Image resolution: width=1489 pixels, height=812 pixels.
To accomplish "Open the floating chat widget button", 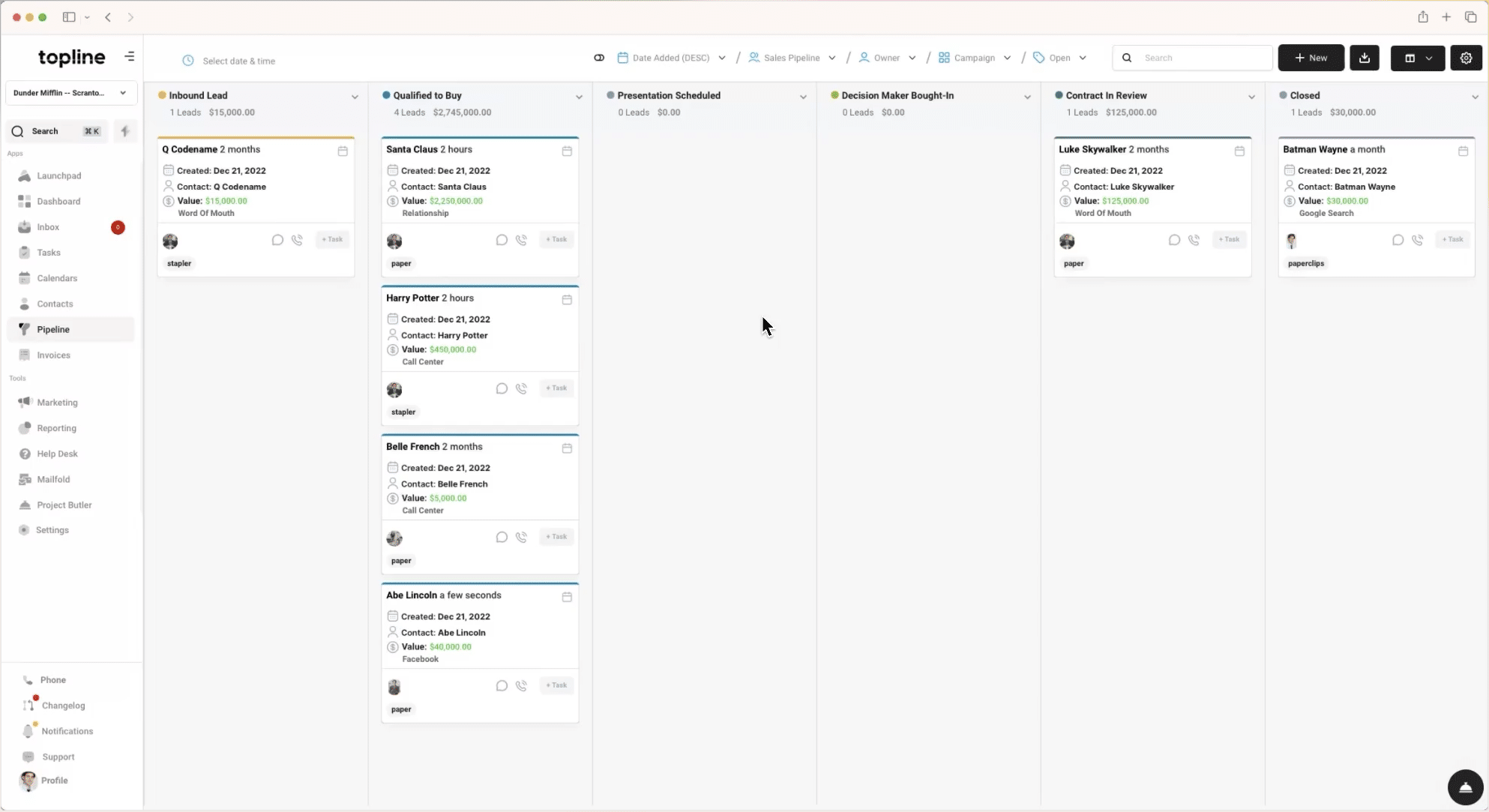I will tap(1465, 787).
